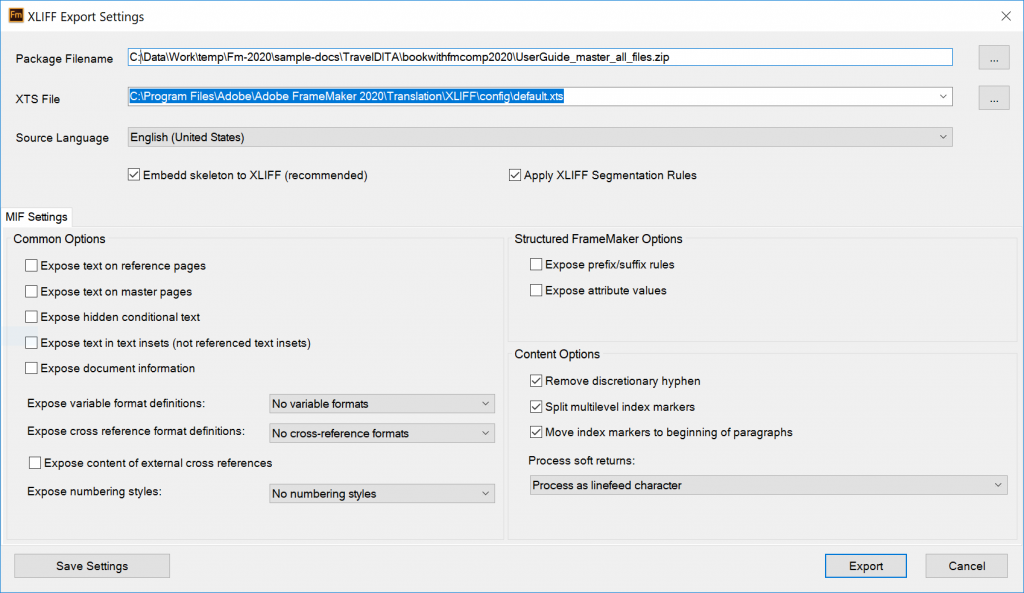
Task: Click the FrameMaker icon in the title bar
Action: 16,16
